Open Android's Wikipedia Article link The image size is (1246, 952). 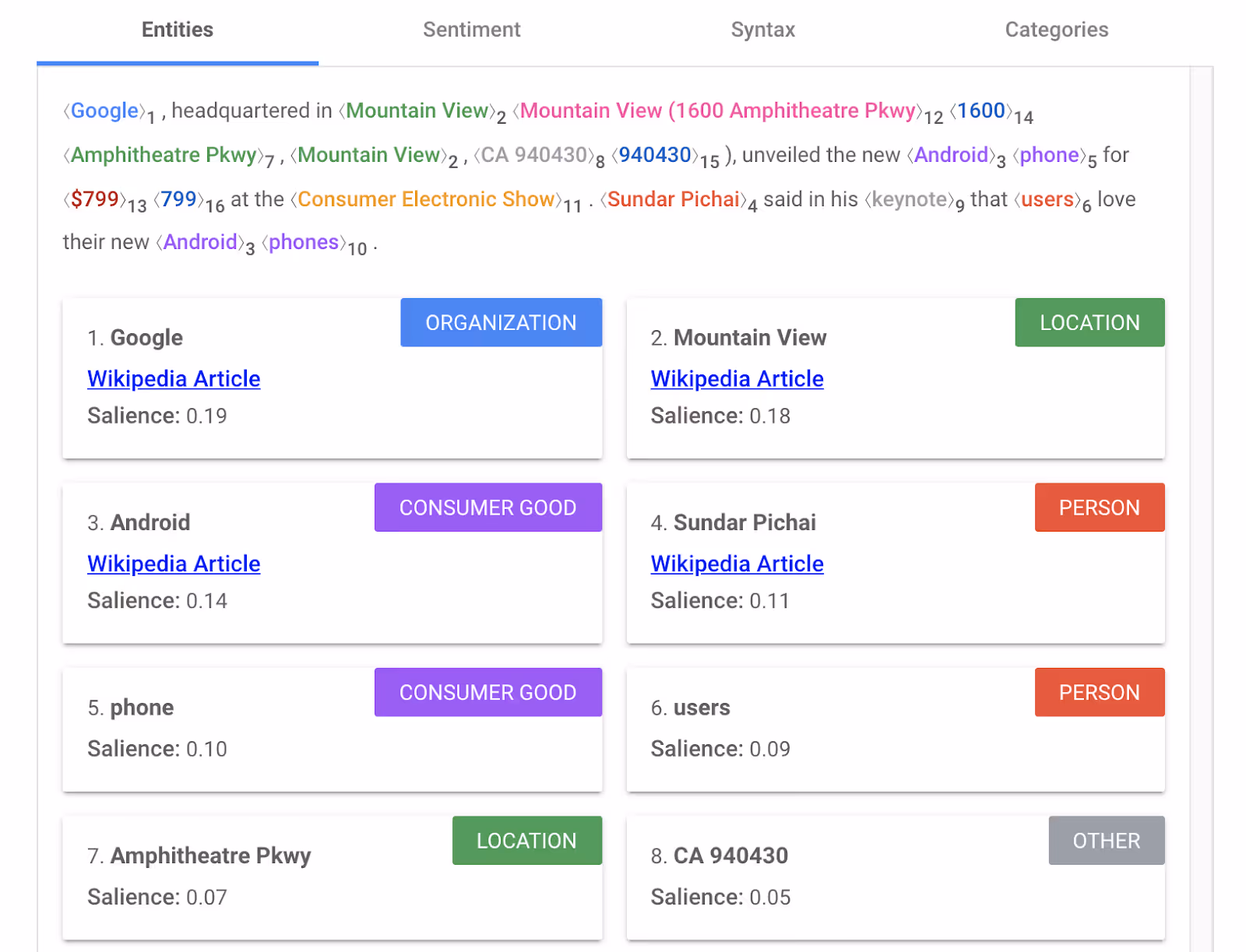pyautogui.click(x=174, y=564)
